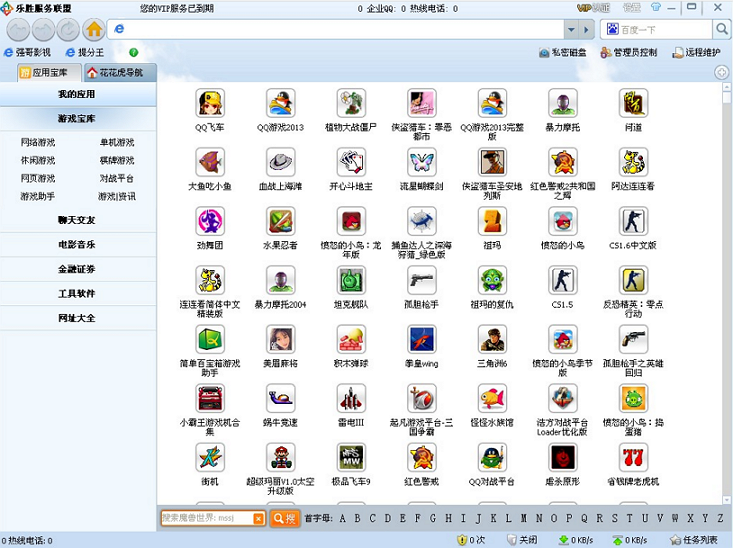Launch the 祖玛 game
Screen dimensions: 733x548
(492, 221)
